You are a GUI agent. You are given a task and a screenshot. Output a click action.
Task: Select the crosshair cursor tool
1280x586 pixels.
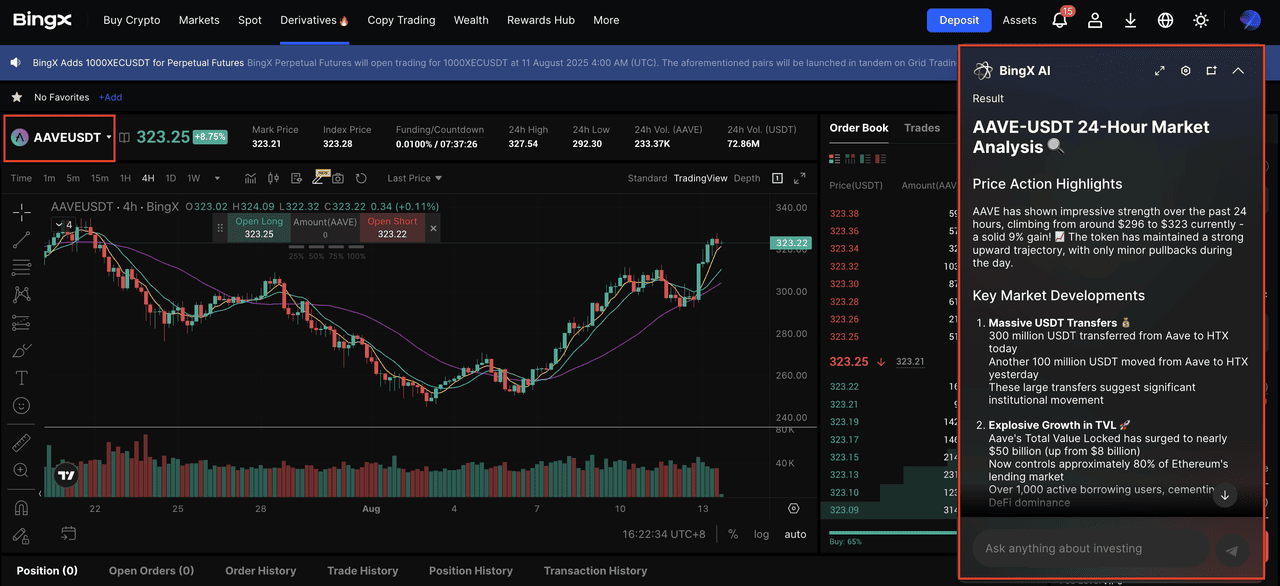point(21,212)
